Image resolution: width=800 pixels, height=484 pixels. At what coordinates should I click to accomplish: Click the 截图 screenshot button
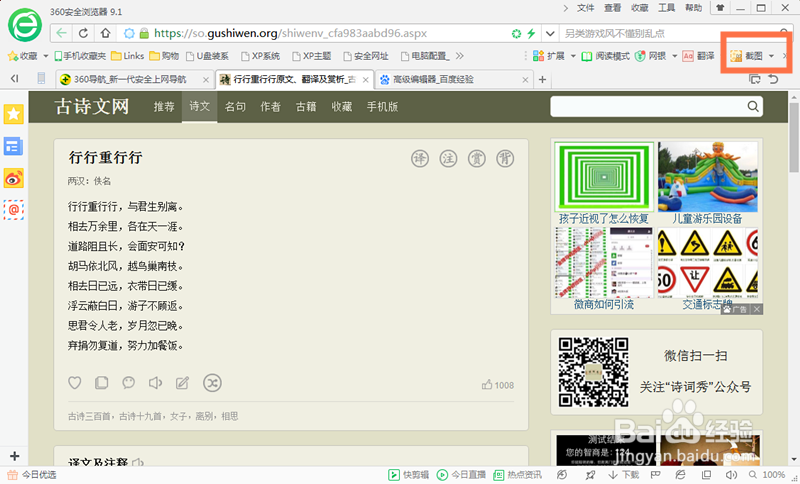[746, 56]
